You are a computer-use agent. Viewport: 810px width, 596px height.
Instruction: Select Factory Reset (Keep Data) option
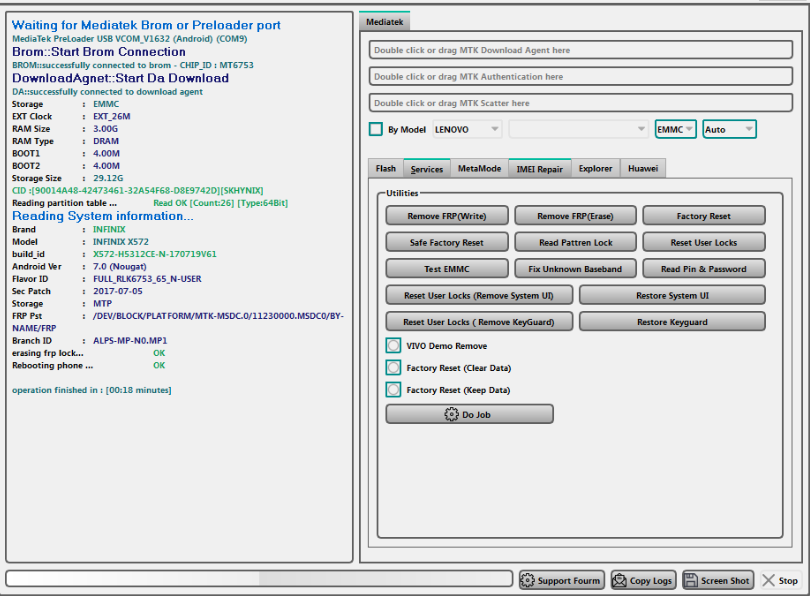pyautogui.click(x=393, y=390)
